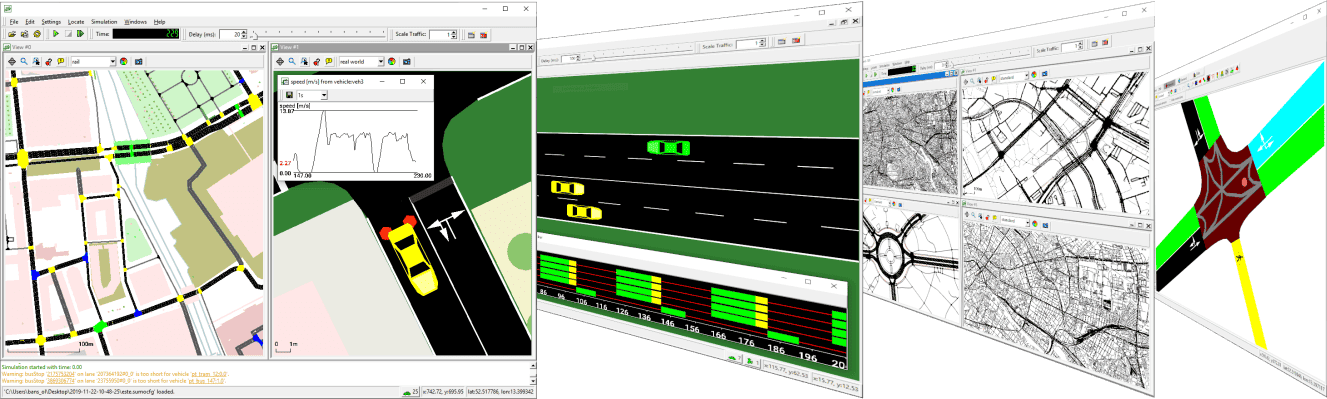
Task: Click the Open simulation folder icon
Action: click(12, 34)
